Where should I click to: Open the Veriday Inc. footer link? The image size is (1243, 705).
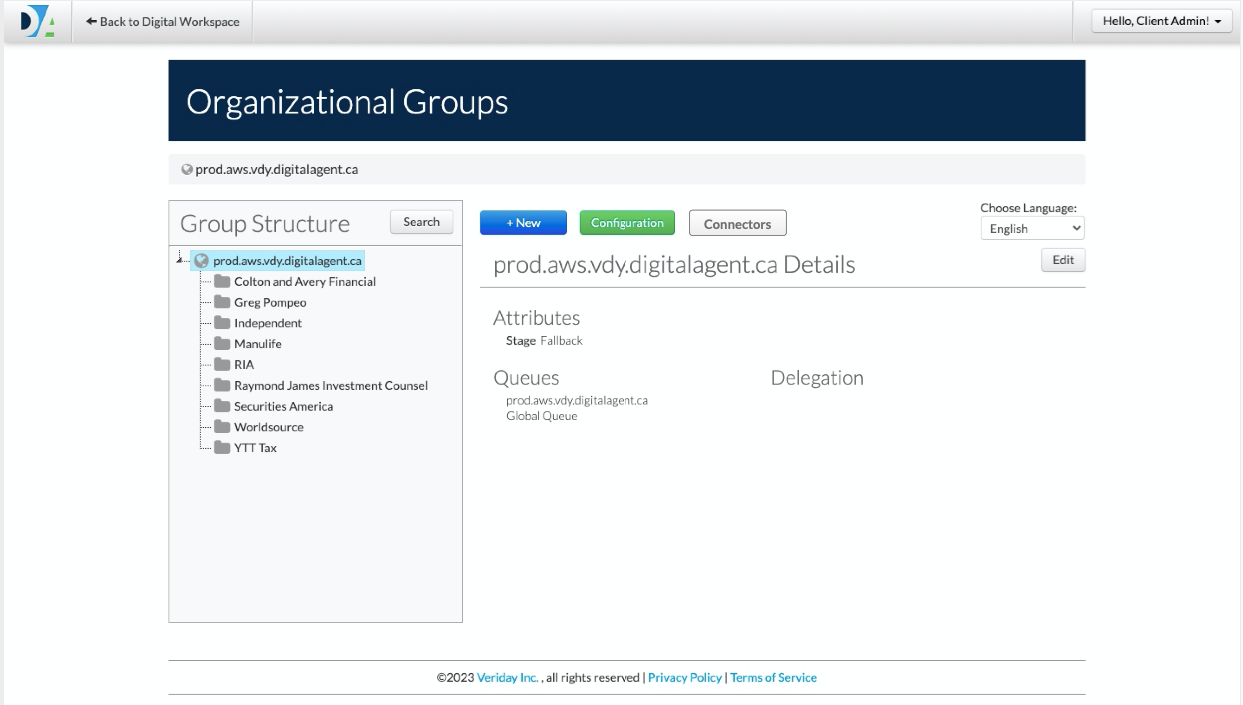pos(508,678)
